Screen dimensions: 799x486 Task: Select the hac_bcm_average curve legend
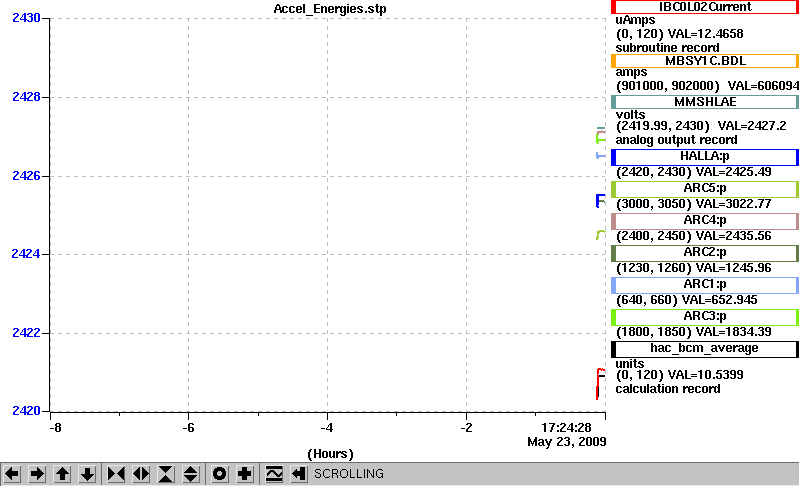click(x=705, y=349)
